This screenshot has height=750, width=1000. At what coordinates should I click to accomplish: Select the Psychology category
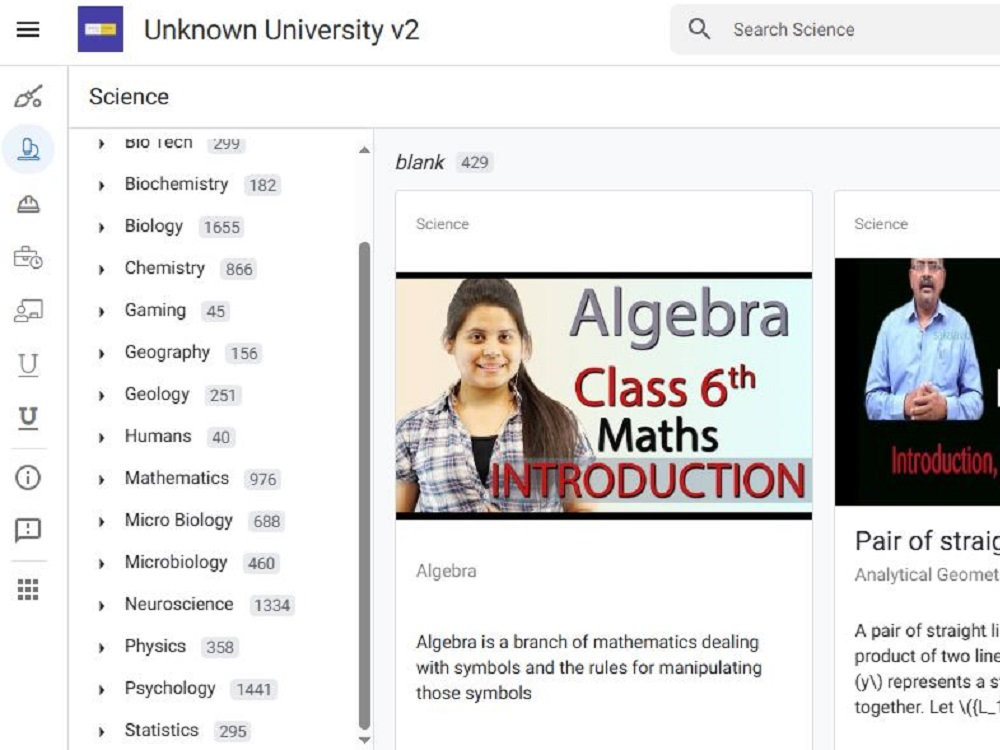(170, 689)
